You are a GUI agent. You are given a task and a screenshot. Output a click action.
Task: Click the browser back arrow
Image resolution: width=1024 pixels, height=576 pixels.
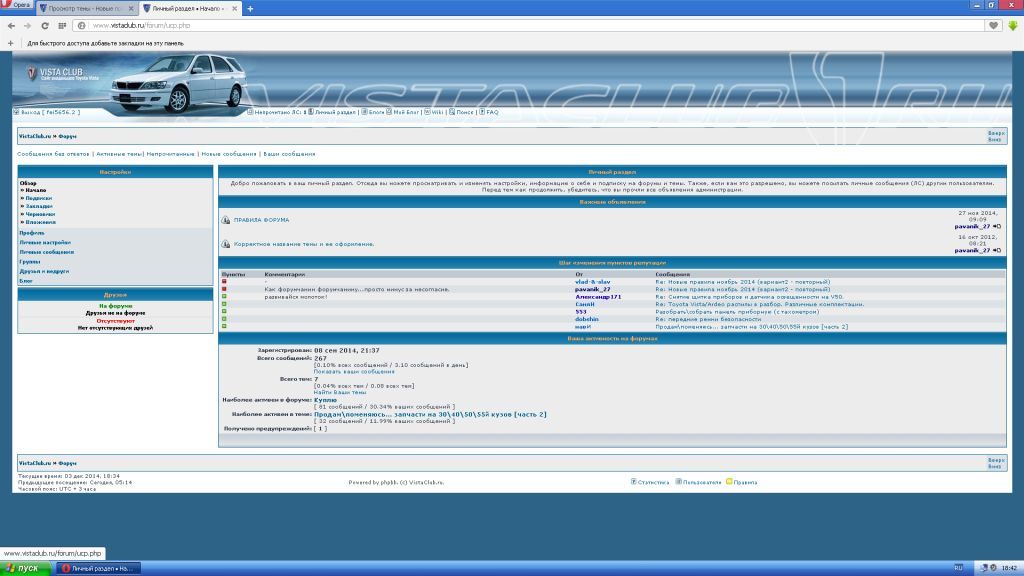pyautogui.click(x=12, y=24)
